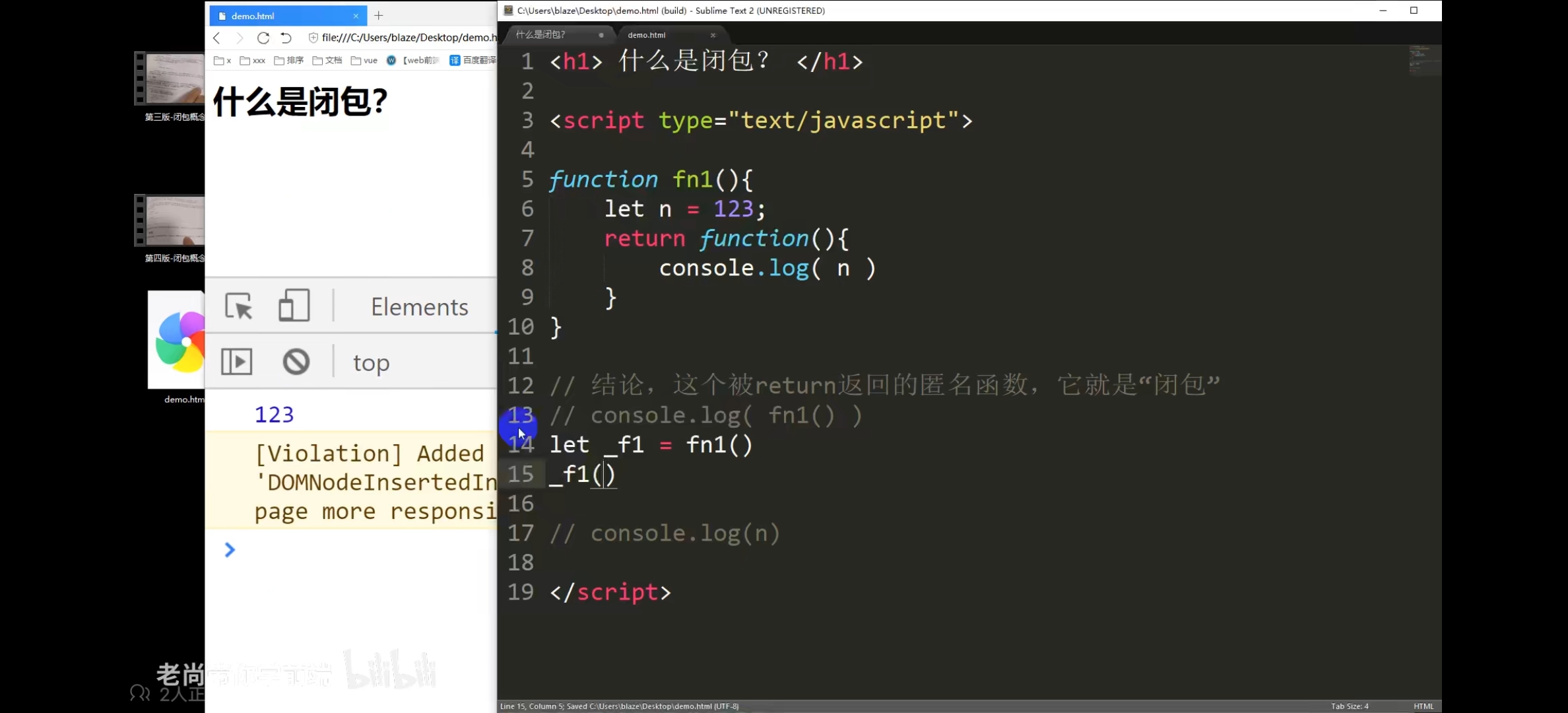Toggle the device toolbar icon in DevTools

click(x=294, y=306)
